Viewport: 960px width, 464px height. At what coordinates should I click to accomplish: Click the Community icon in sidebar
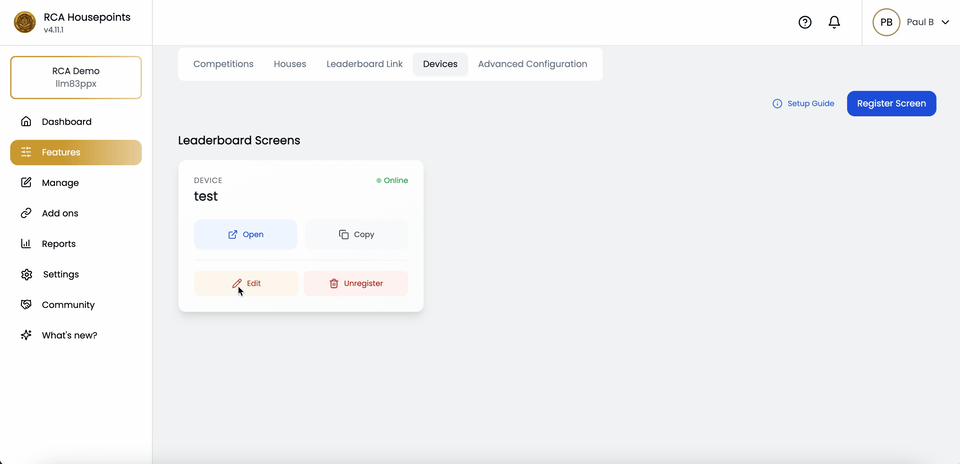tap(26, 305)
